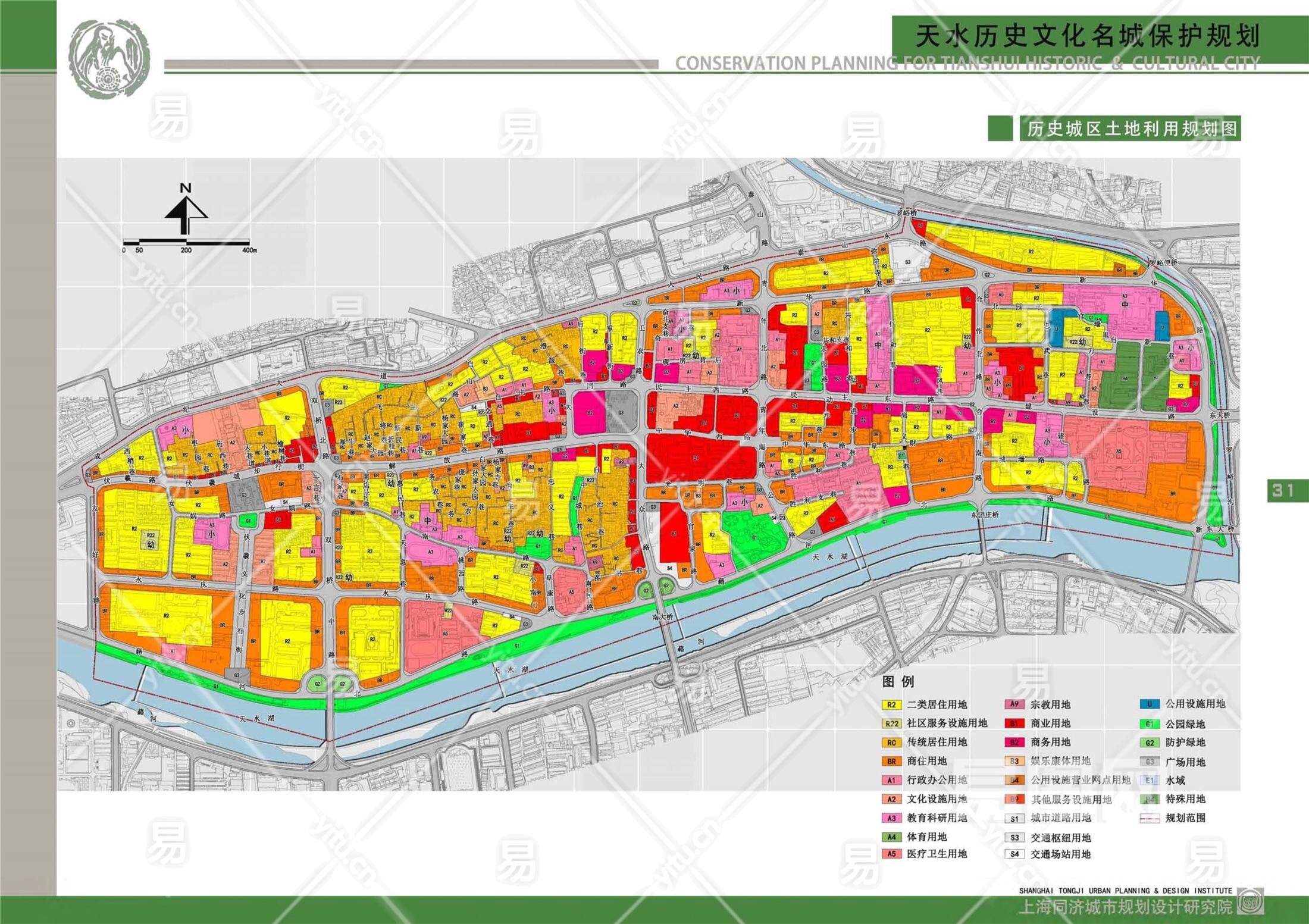
Task: Click the yellow R2 legend swatch
Action: (x=891, y=705)
